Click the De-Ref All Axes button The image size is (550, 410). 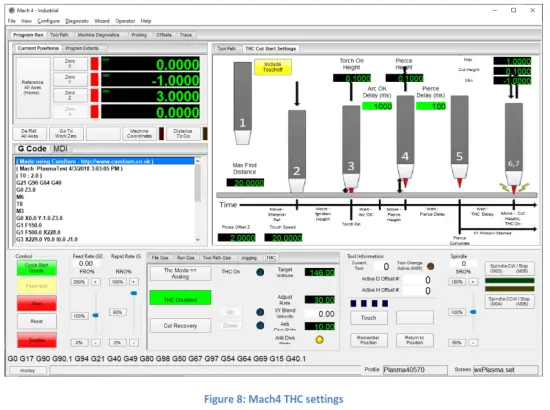tap(29, 133)
